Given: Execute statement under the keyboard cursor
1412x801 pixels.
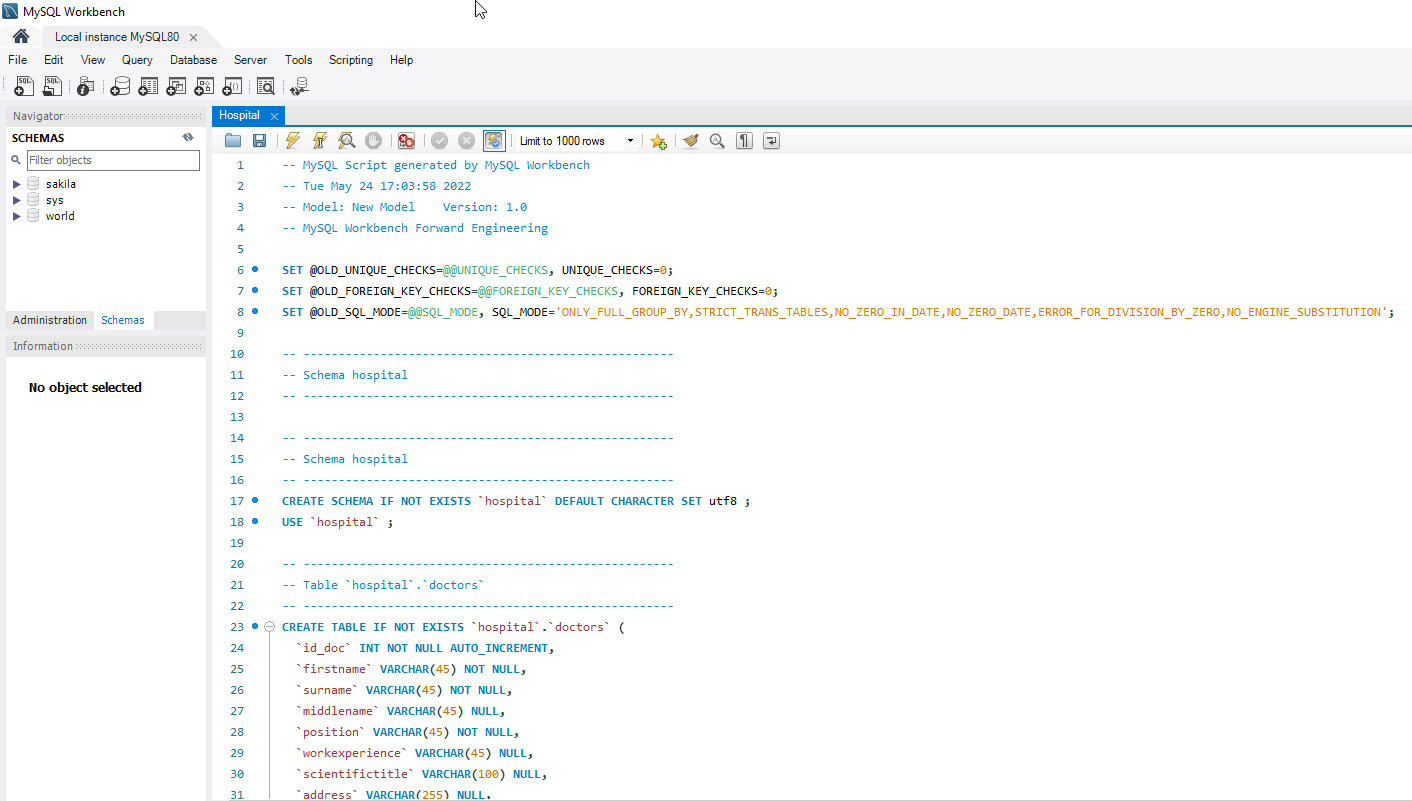Looking at the screenshot, I should pyautogui.click(x=320, y=141).
